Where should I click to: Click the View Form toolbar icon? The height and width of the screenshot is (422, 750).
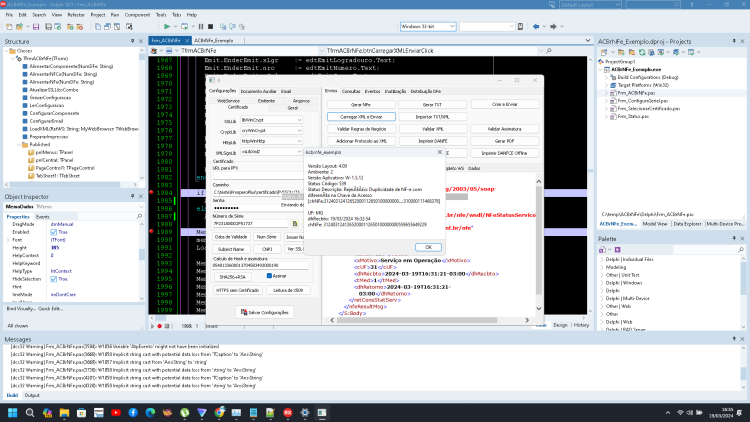108,27
